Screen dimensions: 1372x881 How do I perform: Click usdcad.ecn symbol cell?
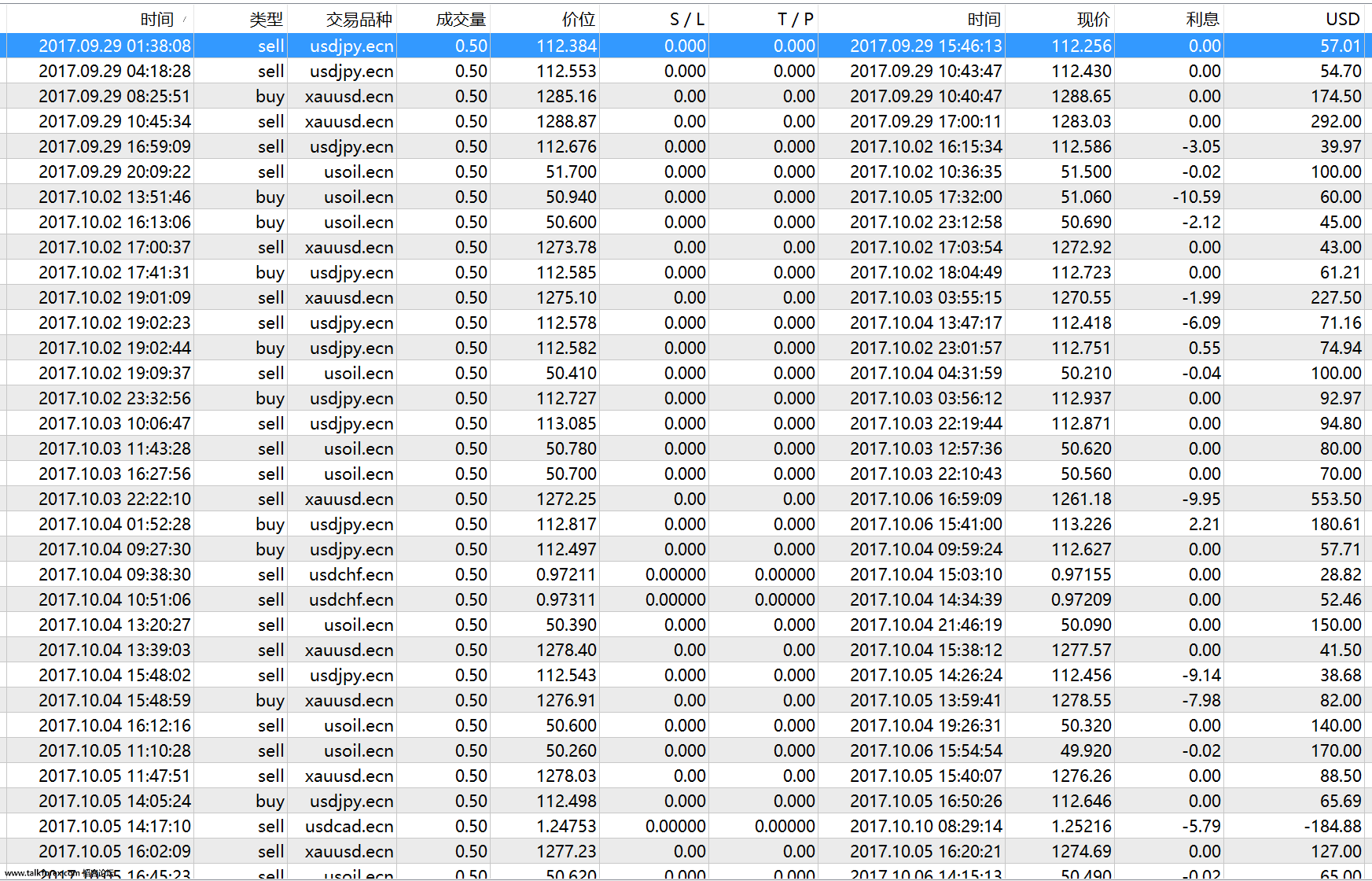click(350, 826)
